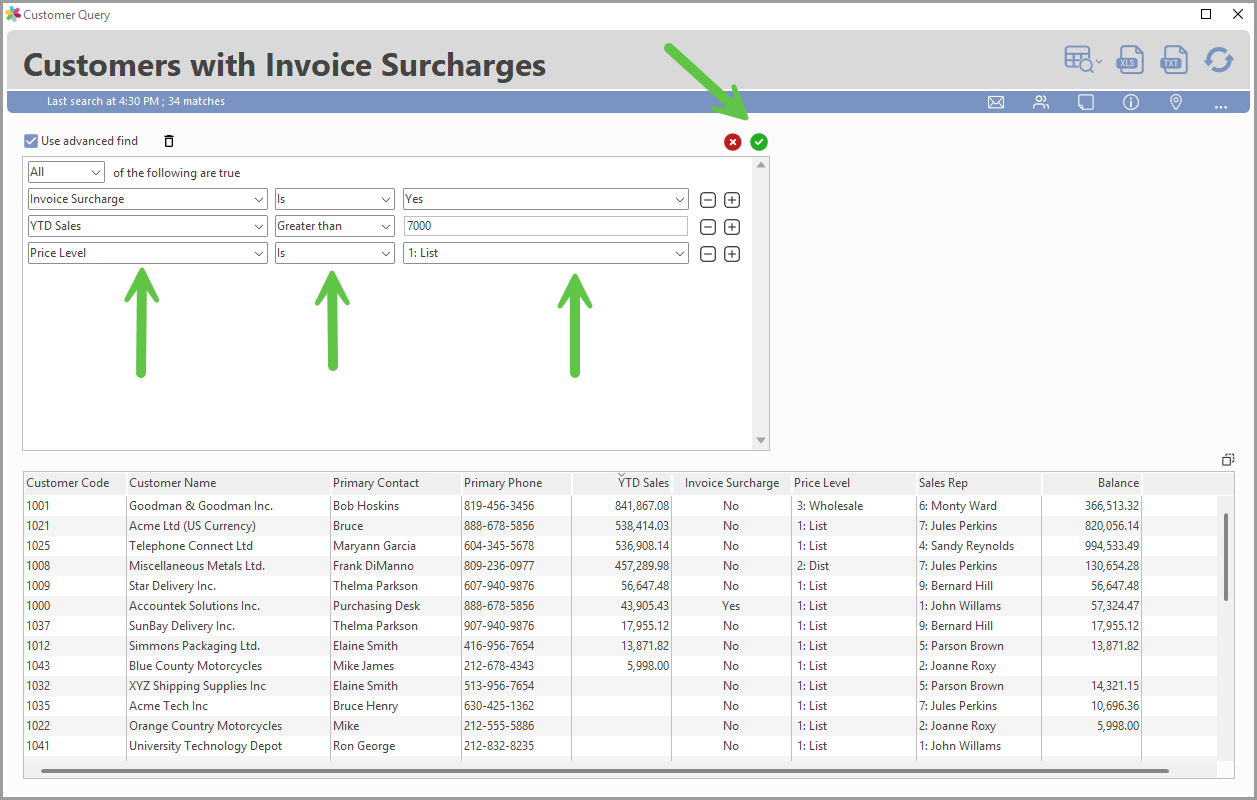The width and height of the screenshot is (1257, 800).
Task: Click Blue County Motorcycles customer name
Action: click(195, 666)
